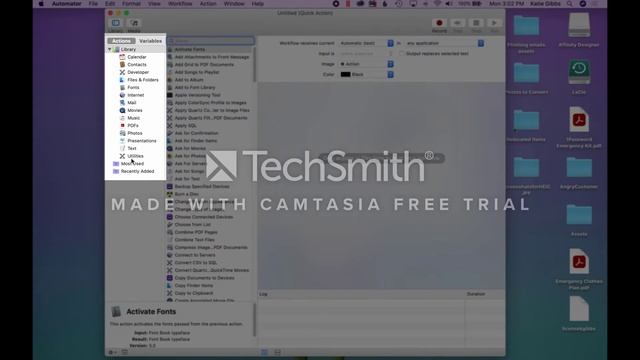Select Calendar category icon in library
The width and height of the screenshot is (640, 360).
click(122, 57)
